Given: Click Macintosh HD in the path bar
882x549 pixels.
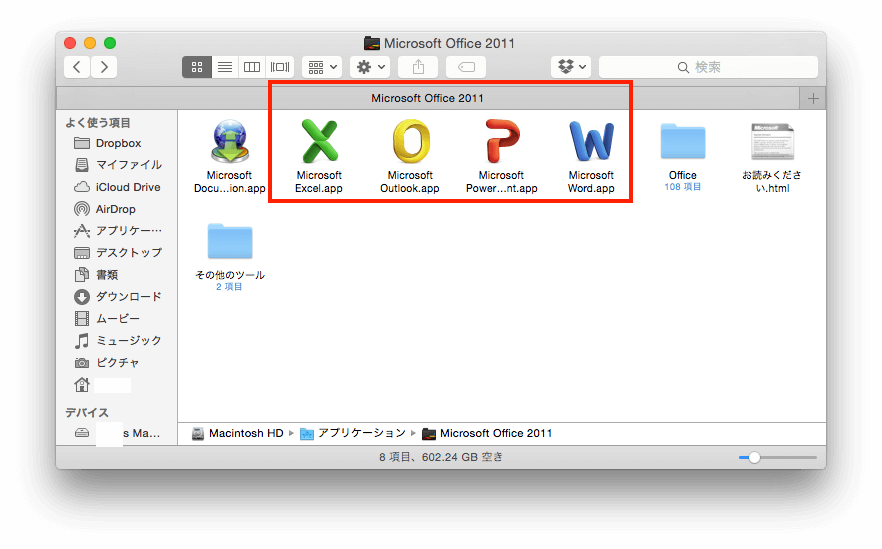Looking at the screenshot, I should click(238, 433).
